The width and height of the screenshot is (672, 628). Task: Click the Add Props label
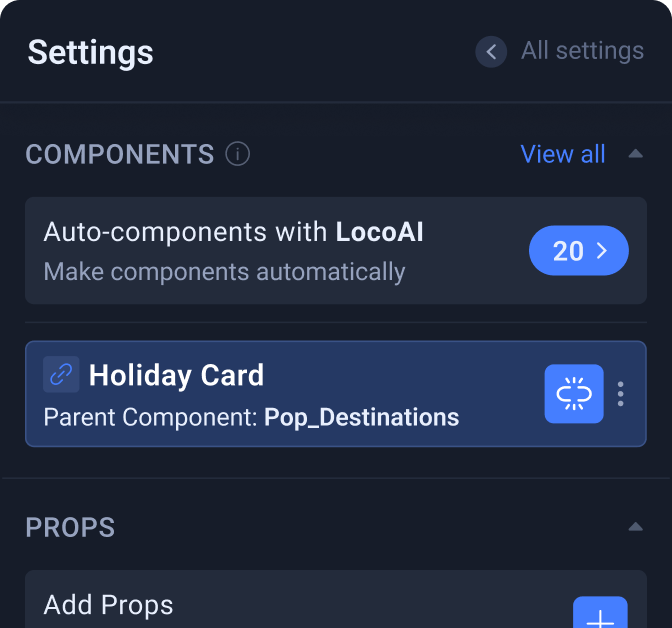(108, 605)
